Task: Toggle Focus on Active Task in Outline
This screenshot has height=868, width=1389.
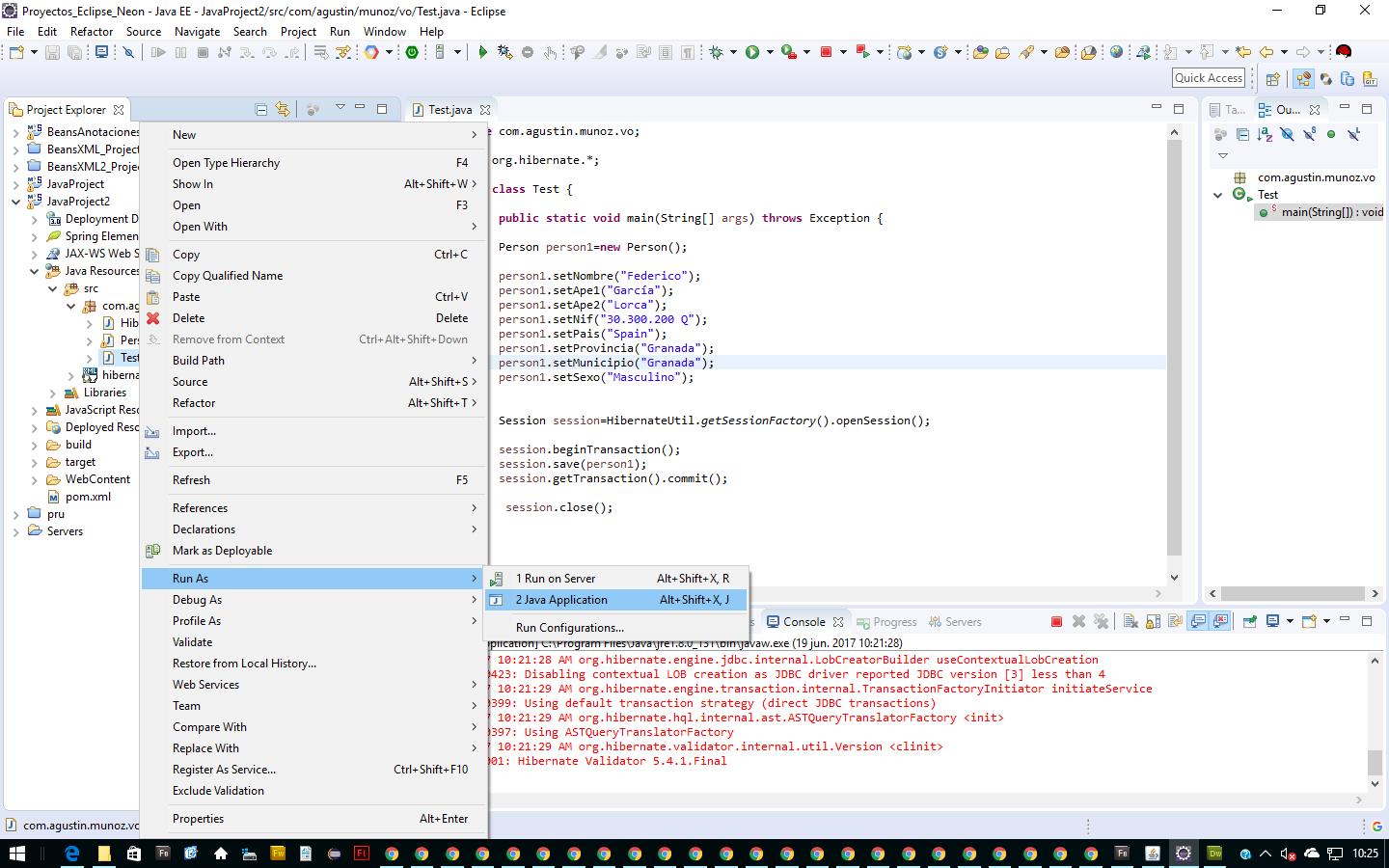Action: [1220, 134]
